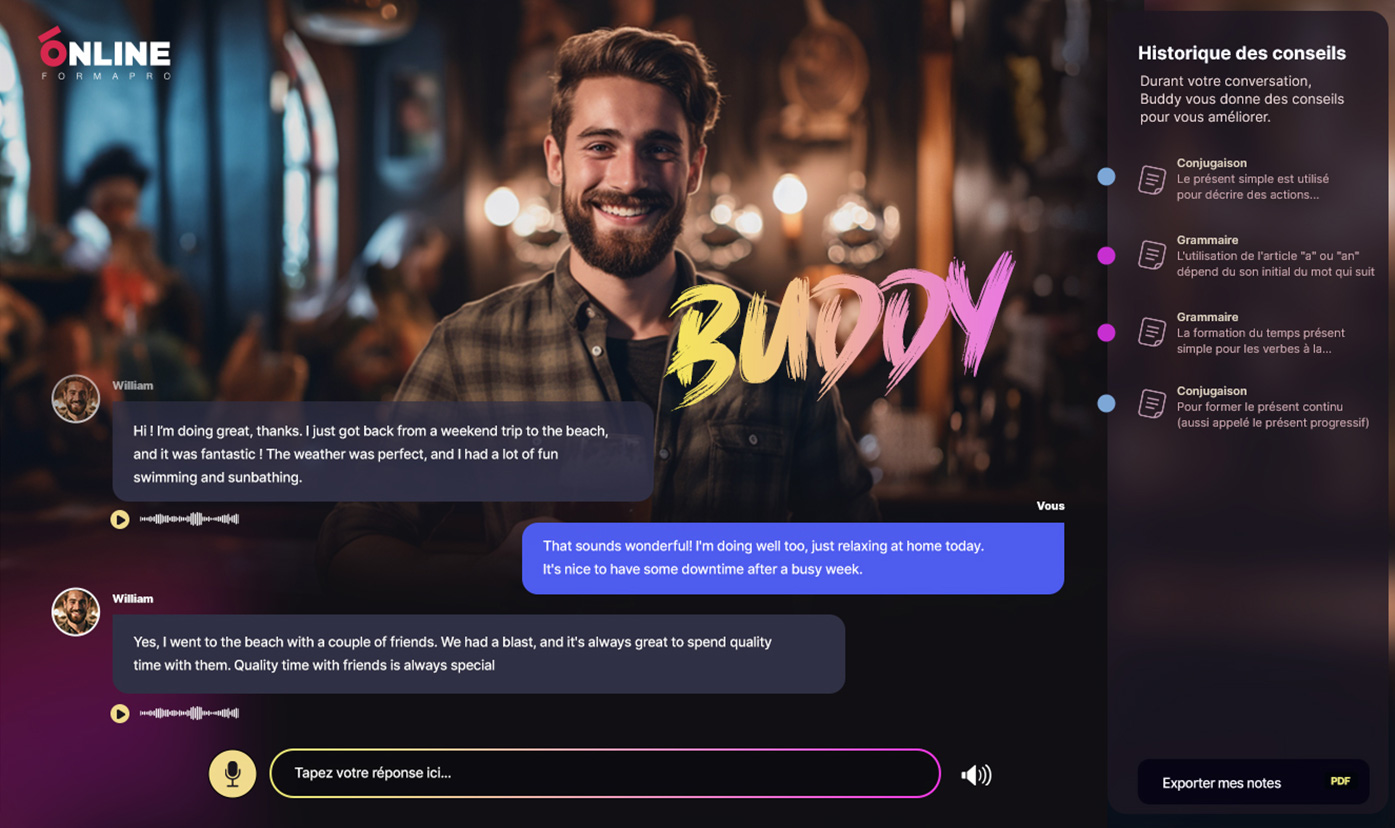Select blue dot beside présent continu tip
Image resolution: width=1395 pixels, height=828 pixels.
coord(1106,404)
